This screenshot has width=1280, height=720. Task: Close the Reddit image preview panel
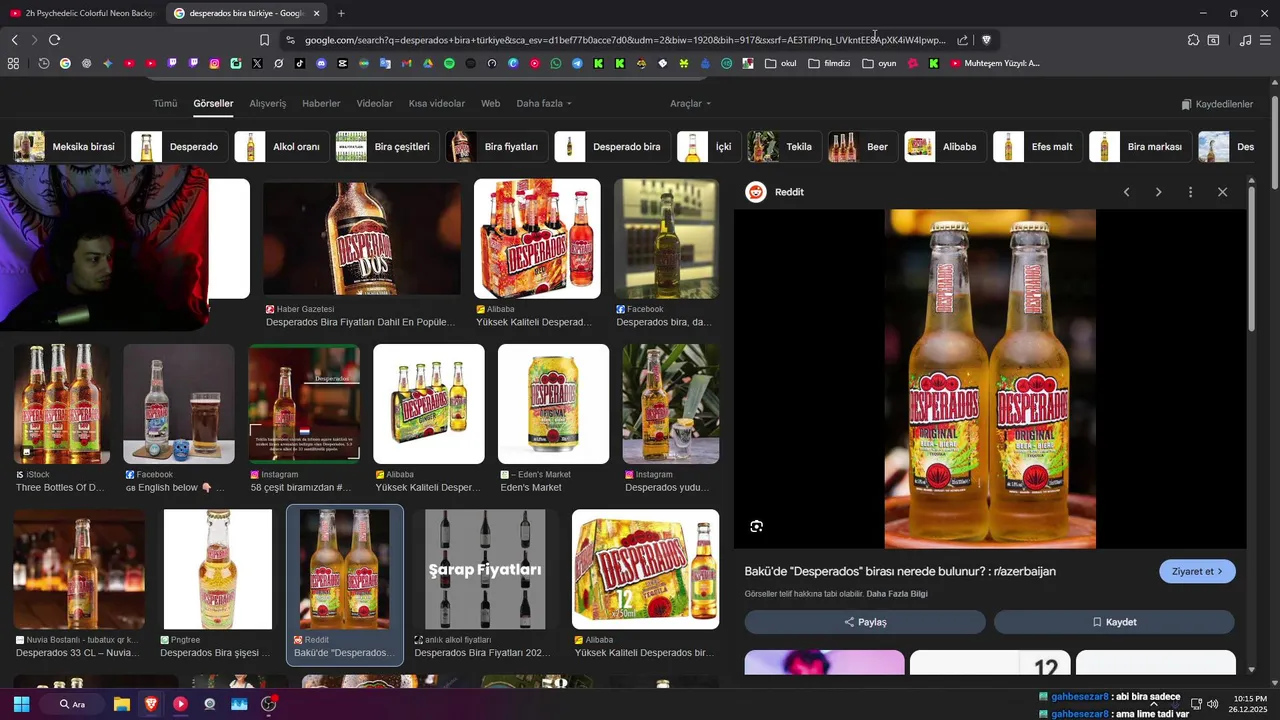1222,192
